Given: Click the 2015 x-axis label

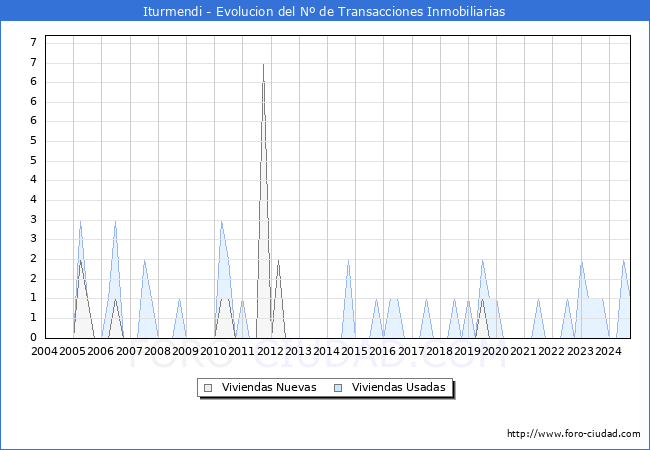Looking at the screenshot, I should (x=354, y=351).
